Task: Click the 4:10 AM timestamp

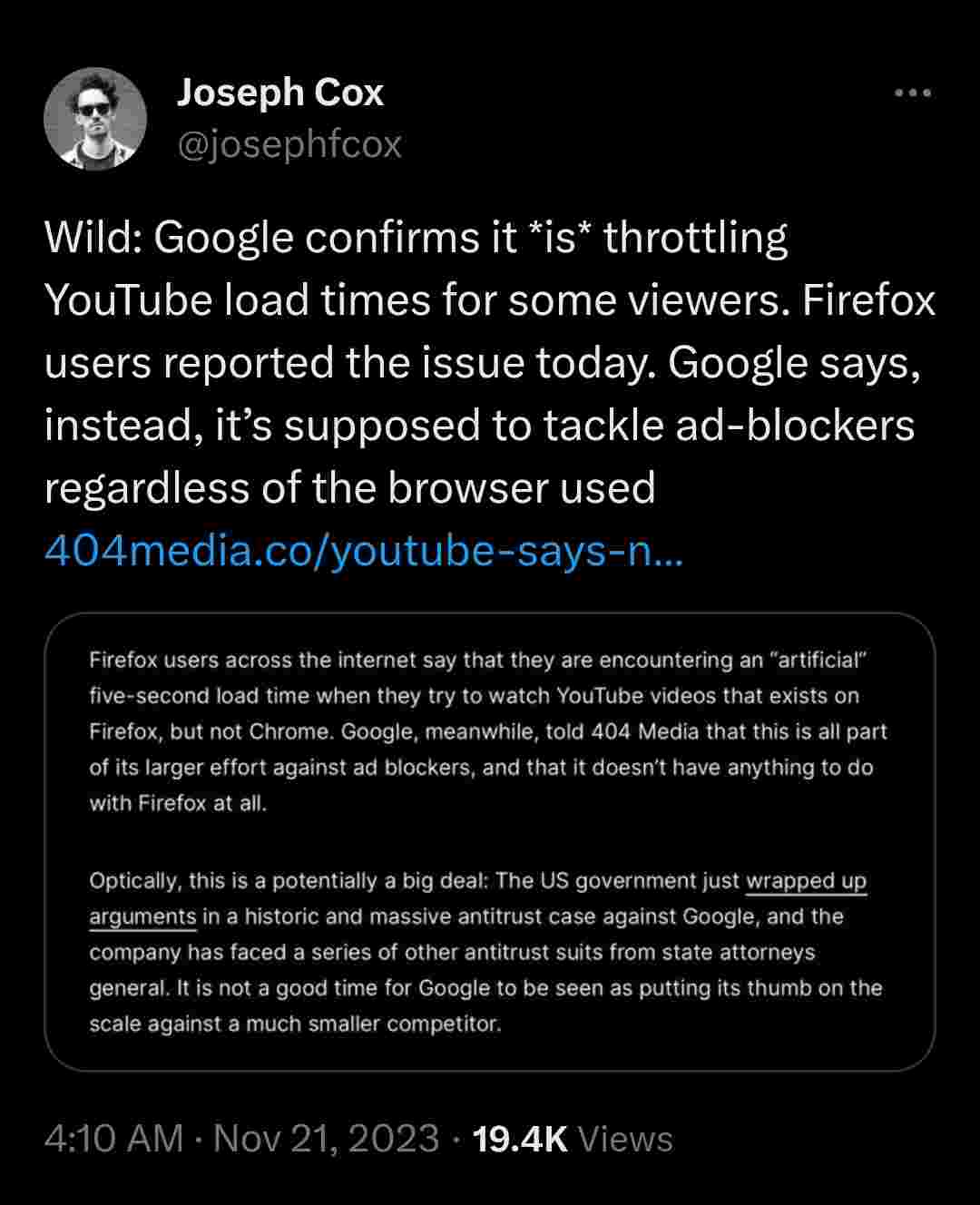Action: click(113, 1139)
